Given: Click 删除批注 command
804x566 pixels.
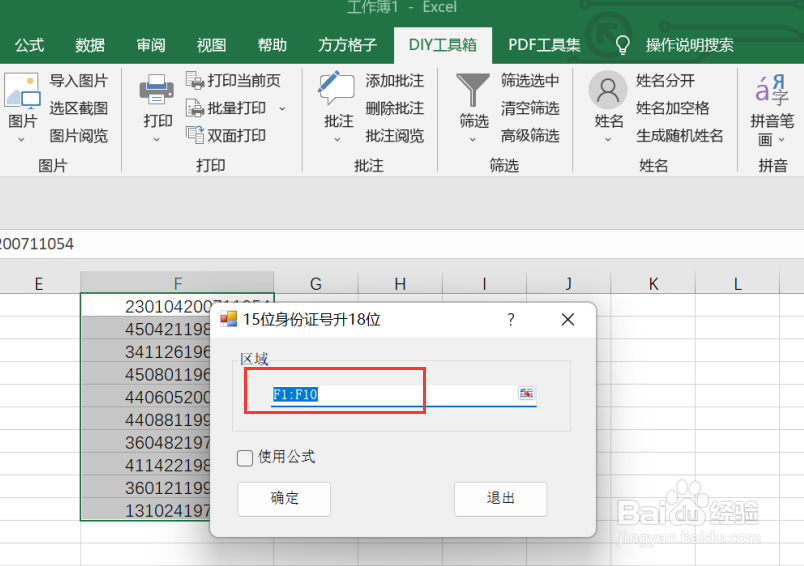Looking at the screenshot, I should (x=394, y=108).
